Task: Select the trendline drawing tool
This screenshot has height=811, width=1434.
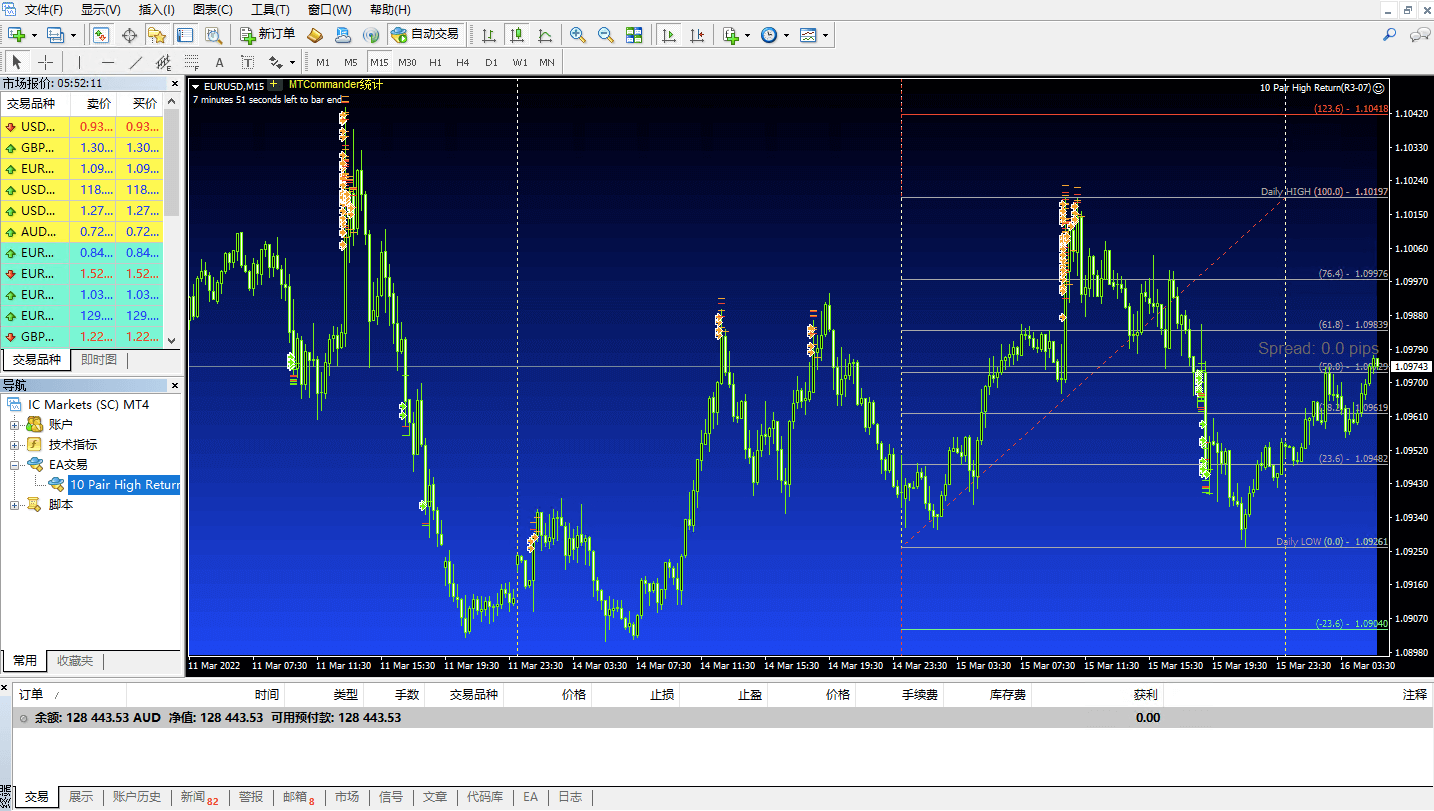Action: point(136,62)
